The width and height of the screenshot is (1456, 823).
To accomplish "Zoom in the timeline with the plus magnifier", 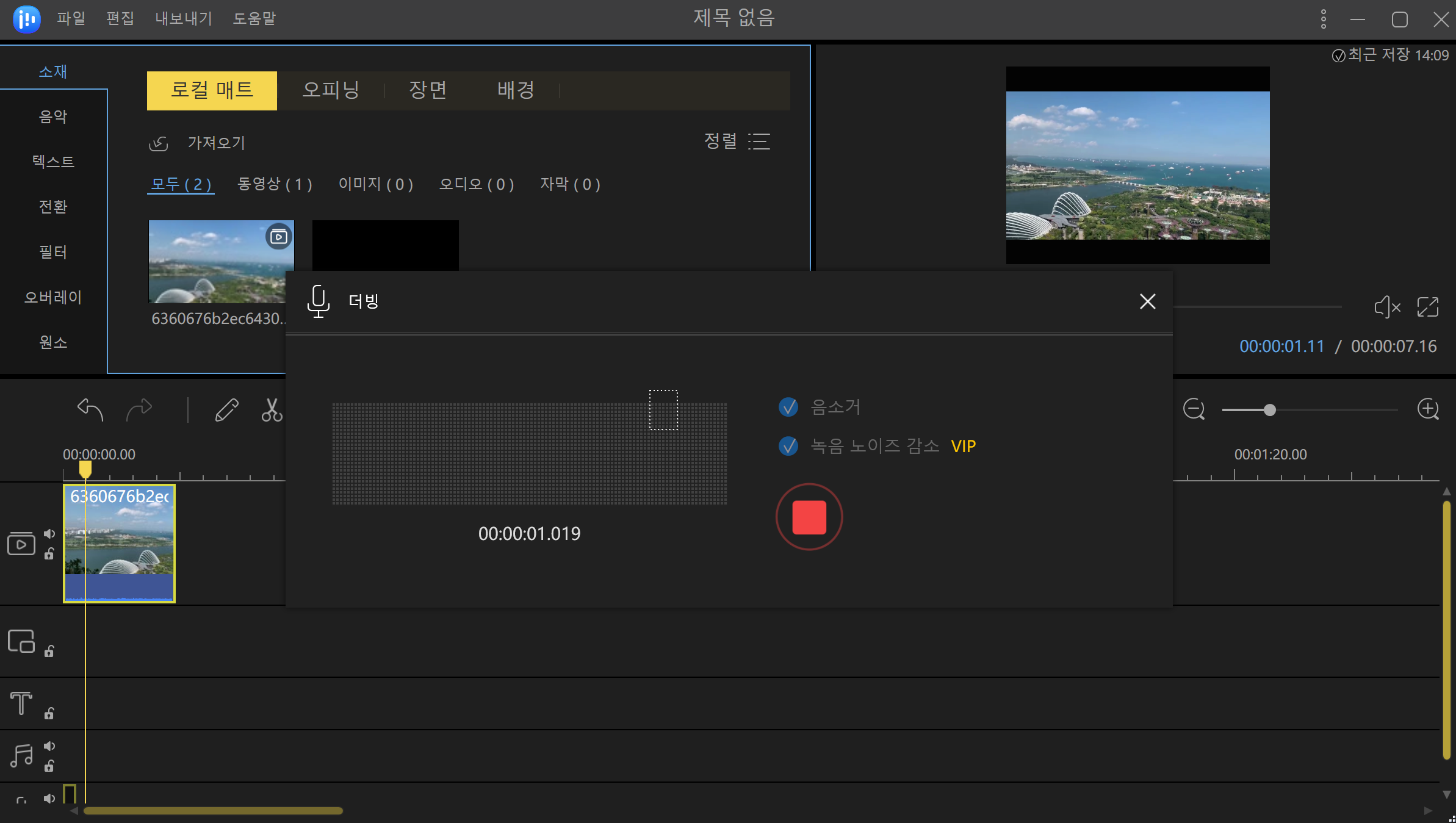I will (1428, 409).
